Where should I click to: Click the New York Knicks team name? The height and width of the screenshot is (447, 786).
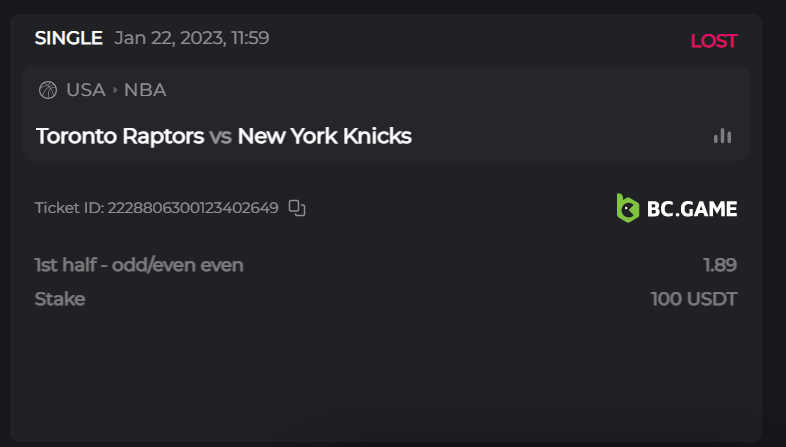point(325,136)
